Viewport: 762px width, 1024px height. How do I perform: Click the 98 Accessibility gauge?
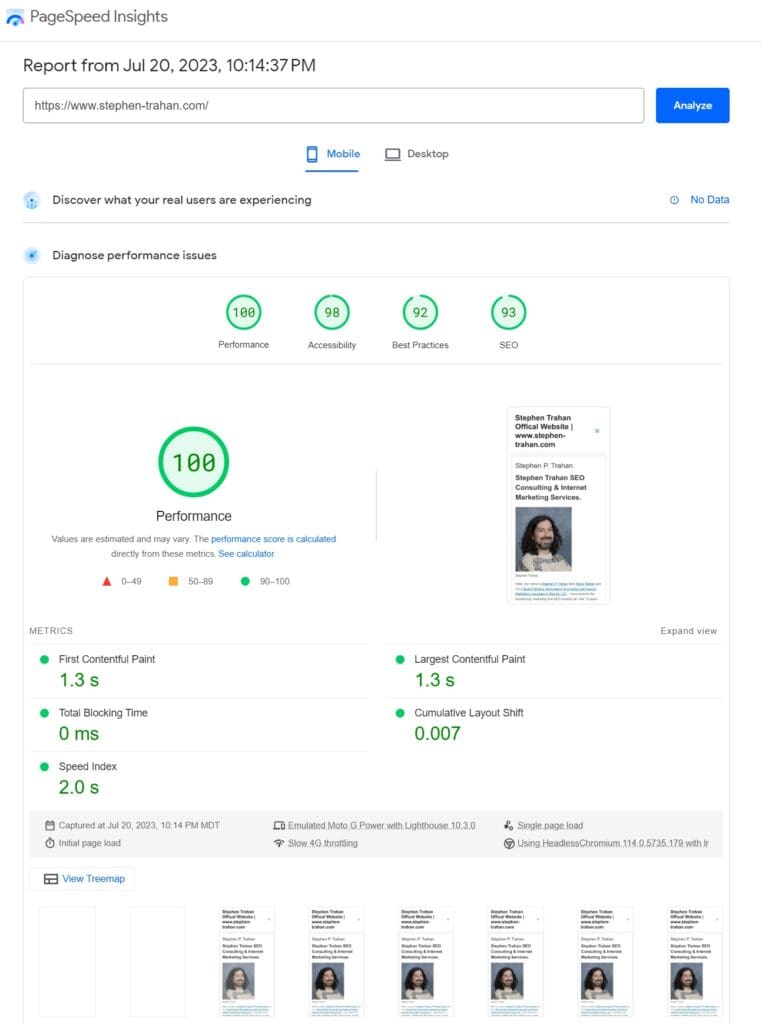332,312
